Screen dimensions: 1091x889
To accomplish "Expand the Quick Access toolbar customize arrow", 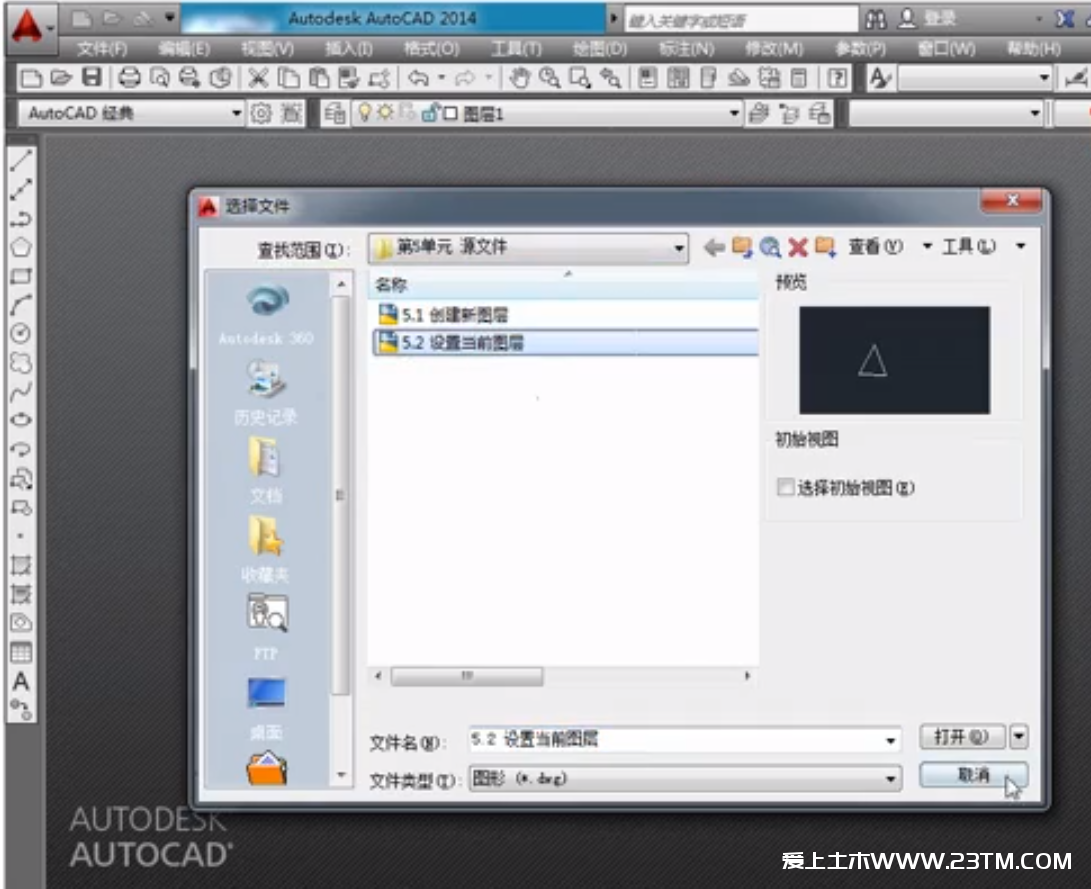I will 170,17.
